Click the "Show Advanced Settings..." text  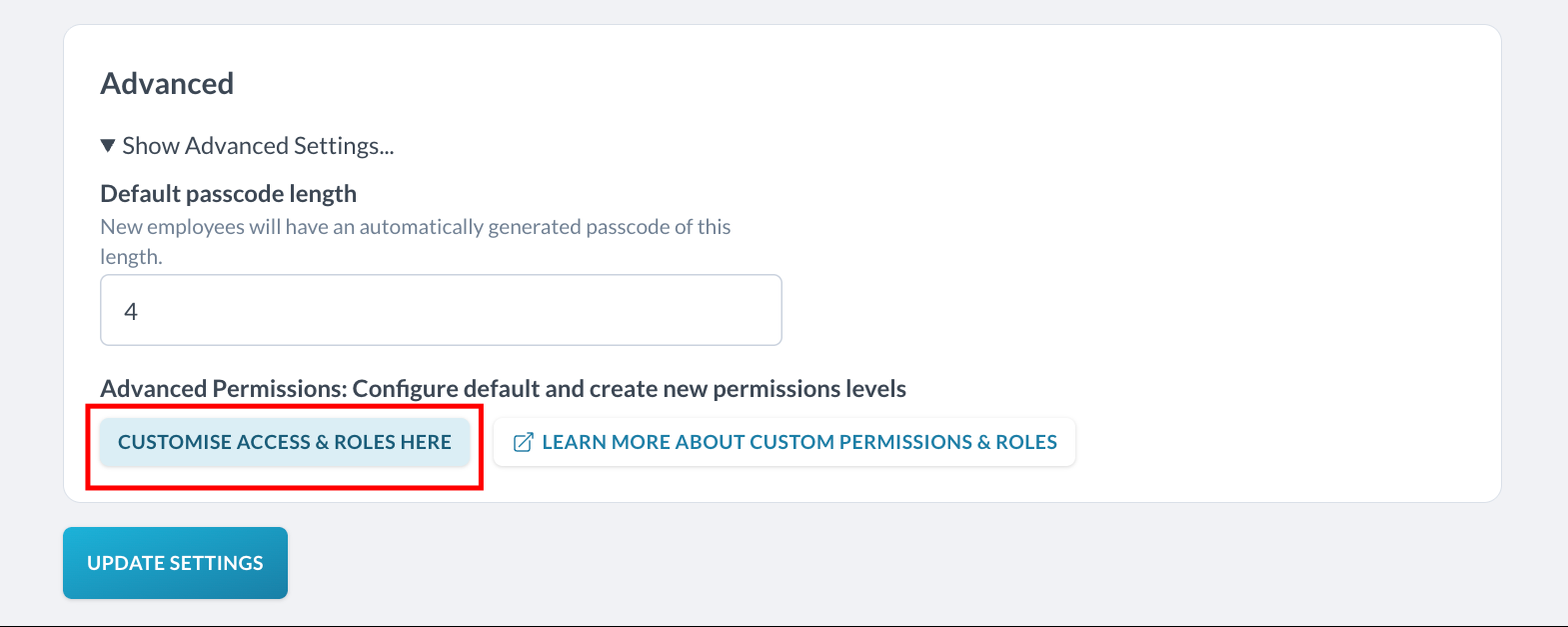click(x=258, y=146)
